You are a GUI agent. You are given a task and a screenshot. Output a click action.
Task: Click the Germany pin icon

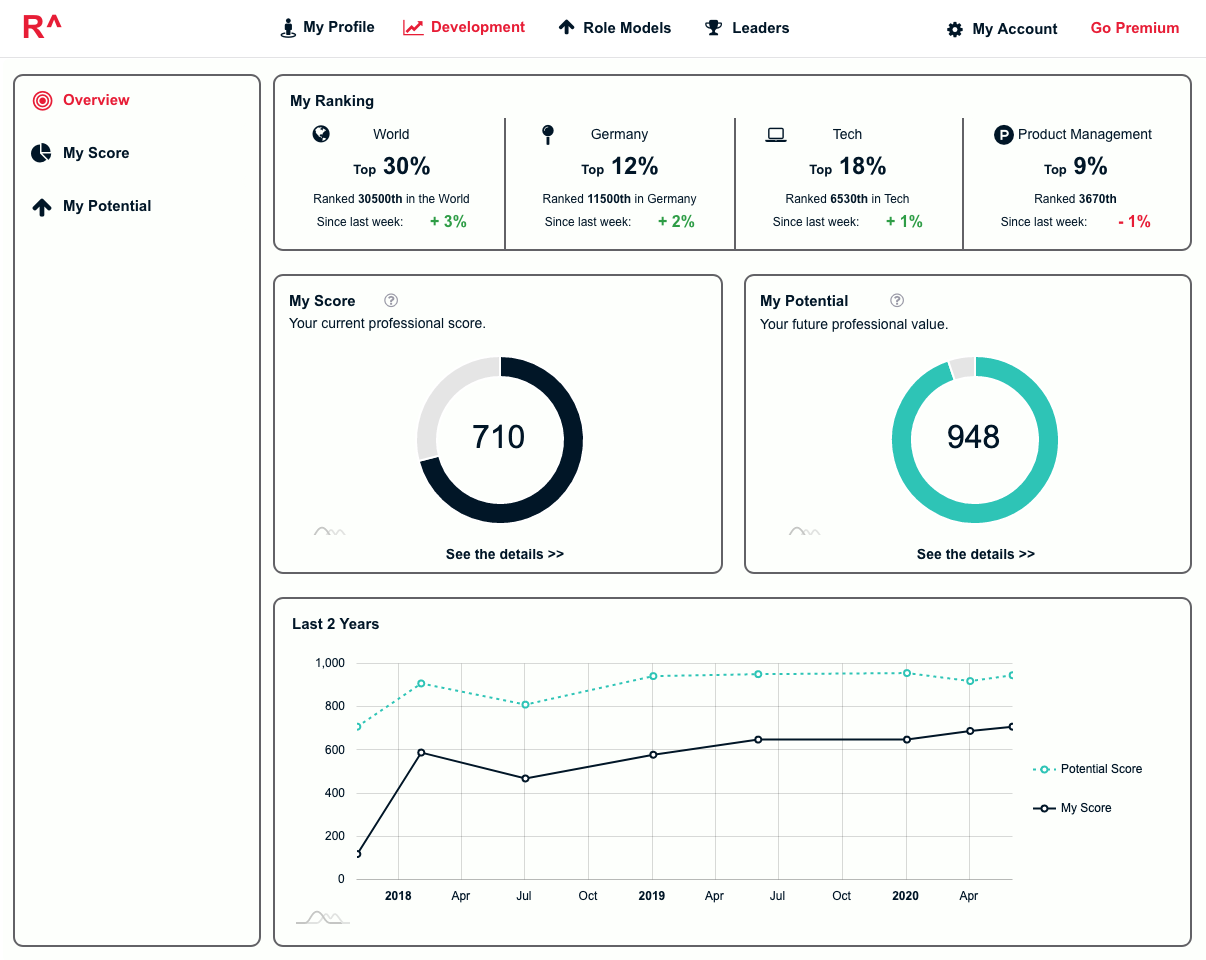point(547,135)
